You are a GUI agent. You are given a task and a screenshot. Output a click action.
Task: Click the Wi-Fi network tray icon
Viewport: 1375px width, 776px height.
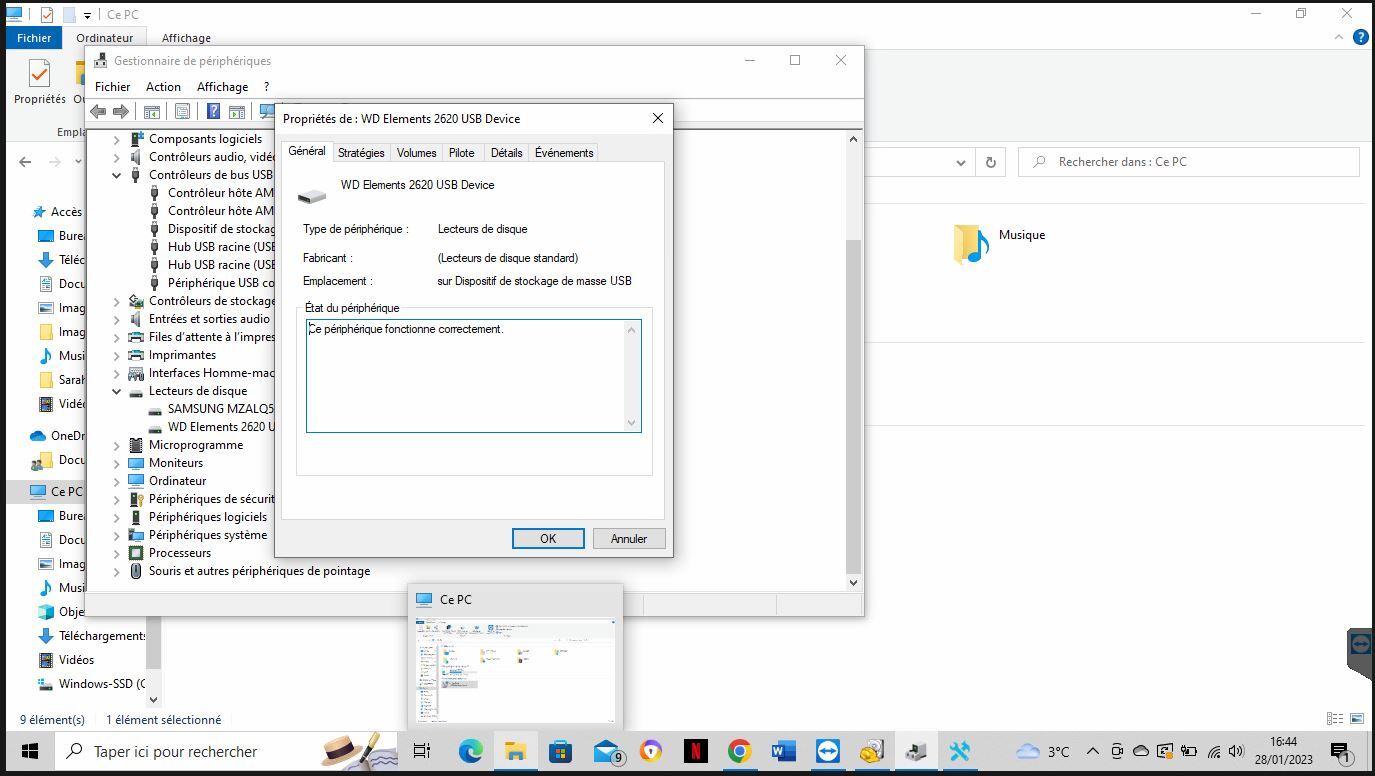click(x=1214, y=751)
